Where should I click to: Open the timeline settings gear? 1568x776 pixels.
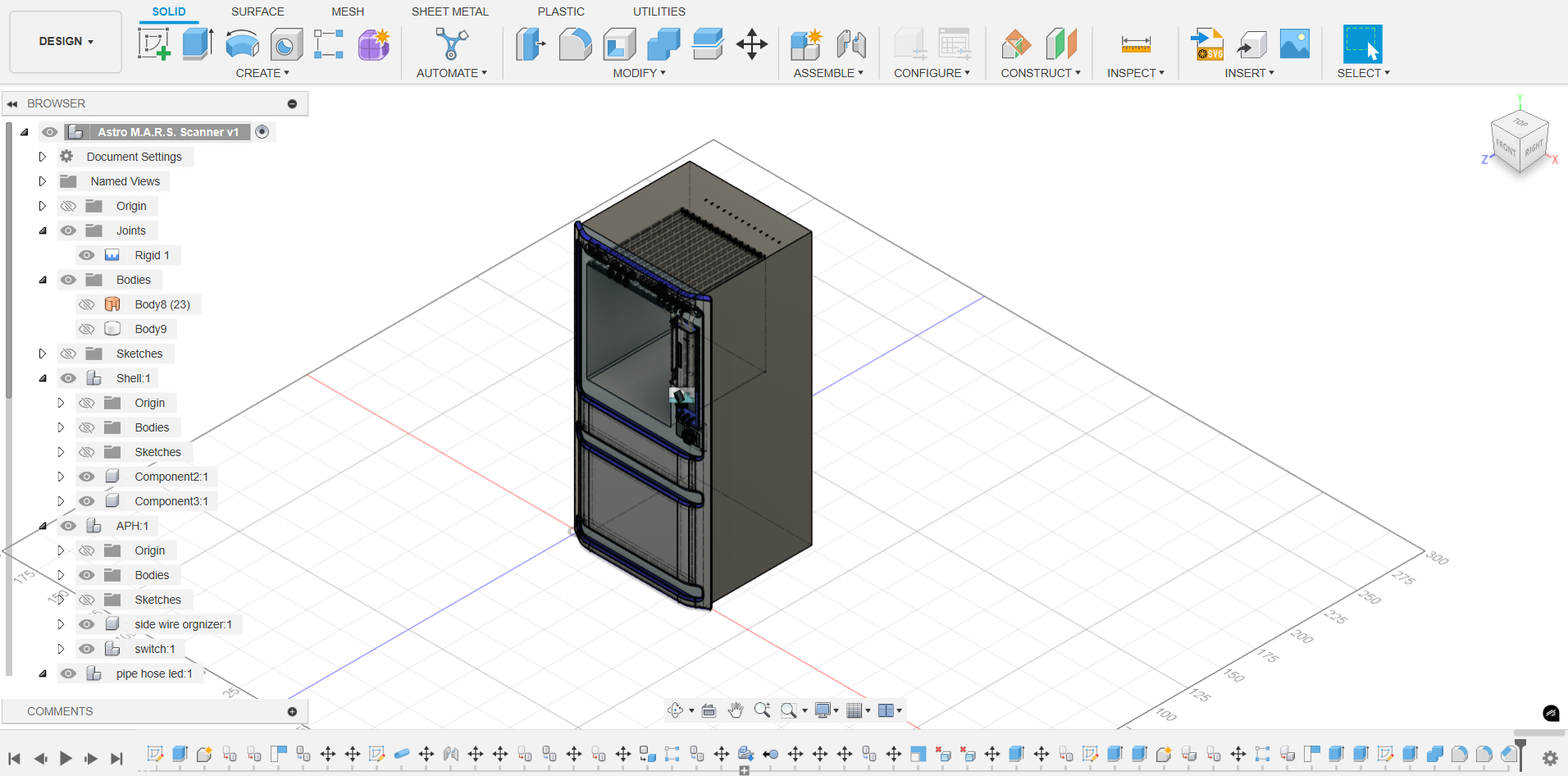click(1550, 758)
